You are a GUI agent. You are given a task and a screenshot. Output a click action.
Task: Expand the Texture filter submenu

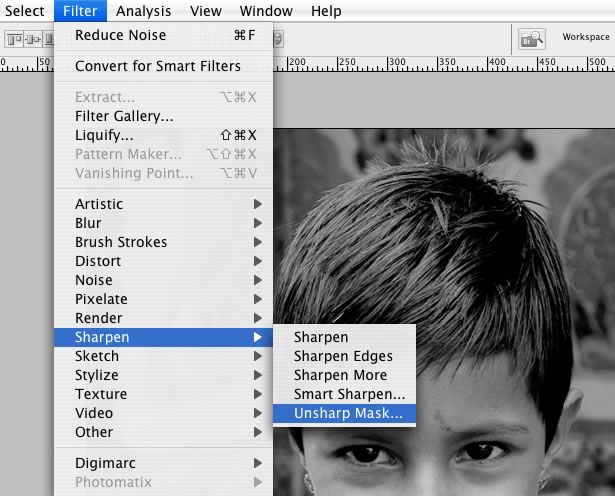point(163,394)
